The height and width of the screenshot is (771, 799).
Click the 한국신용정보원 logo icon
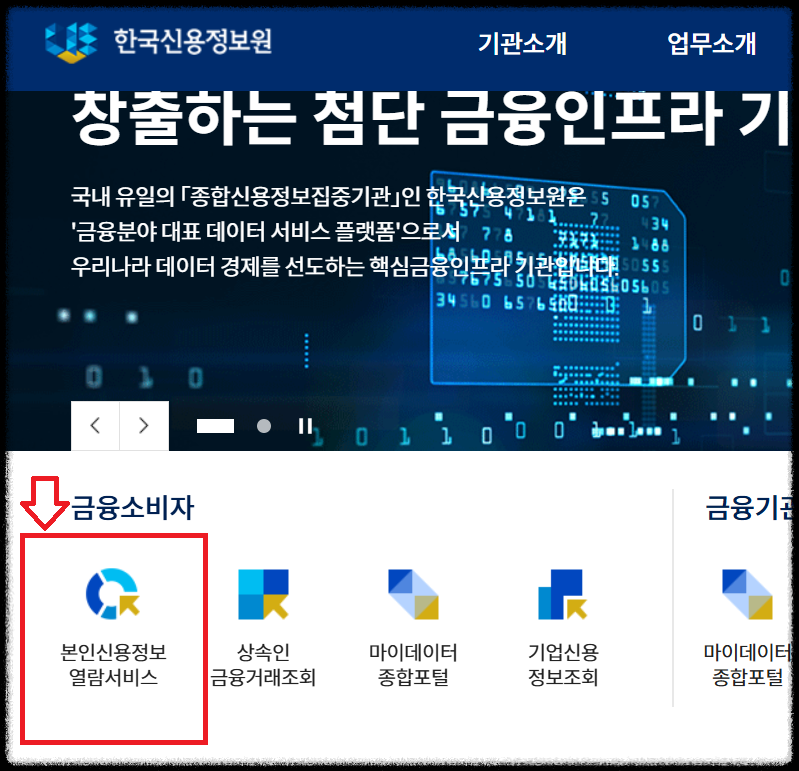71,42
